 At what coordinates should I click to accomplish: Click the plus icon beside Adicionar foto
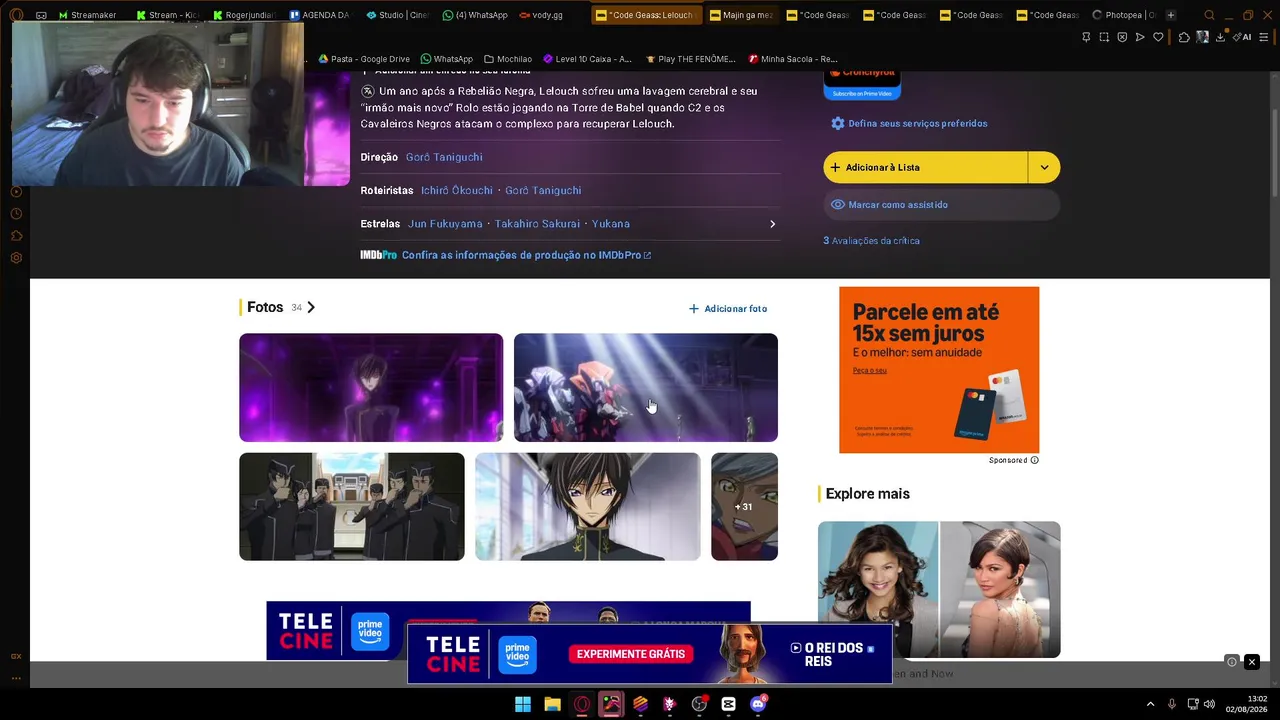(694, 309)
